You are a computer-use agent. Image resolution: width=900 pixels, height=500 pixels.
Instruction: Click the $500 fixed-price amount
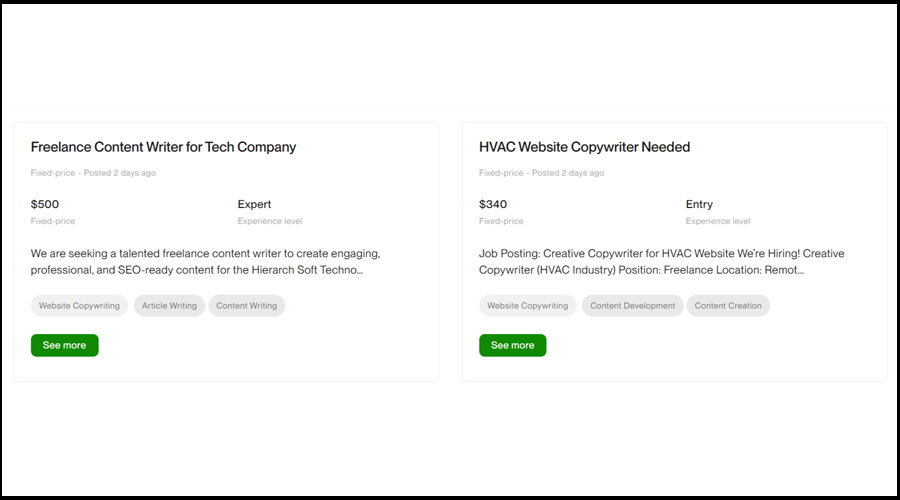click(x=45, y=204)
